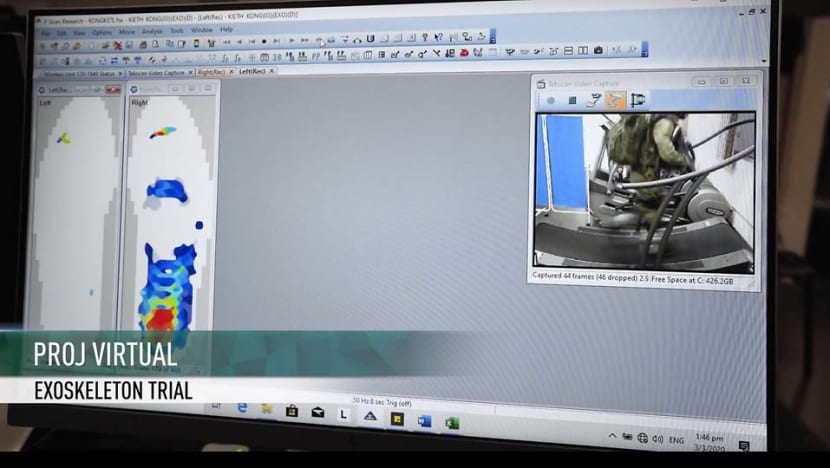Click the record button in Tekscan Video Capture

pos(550,100)
